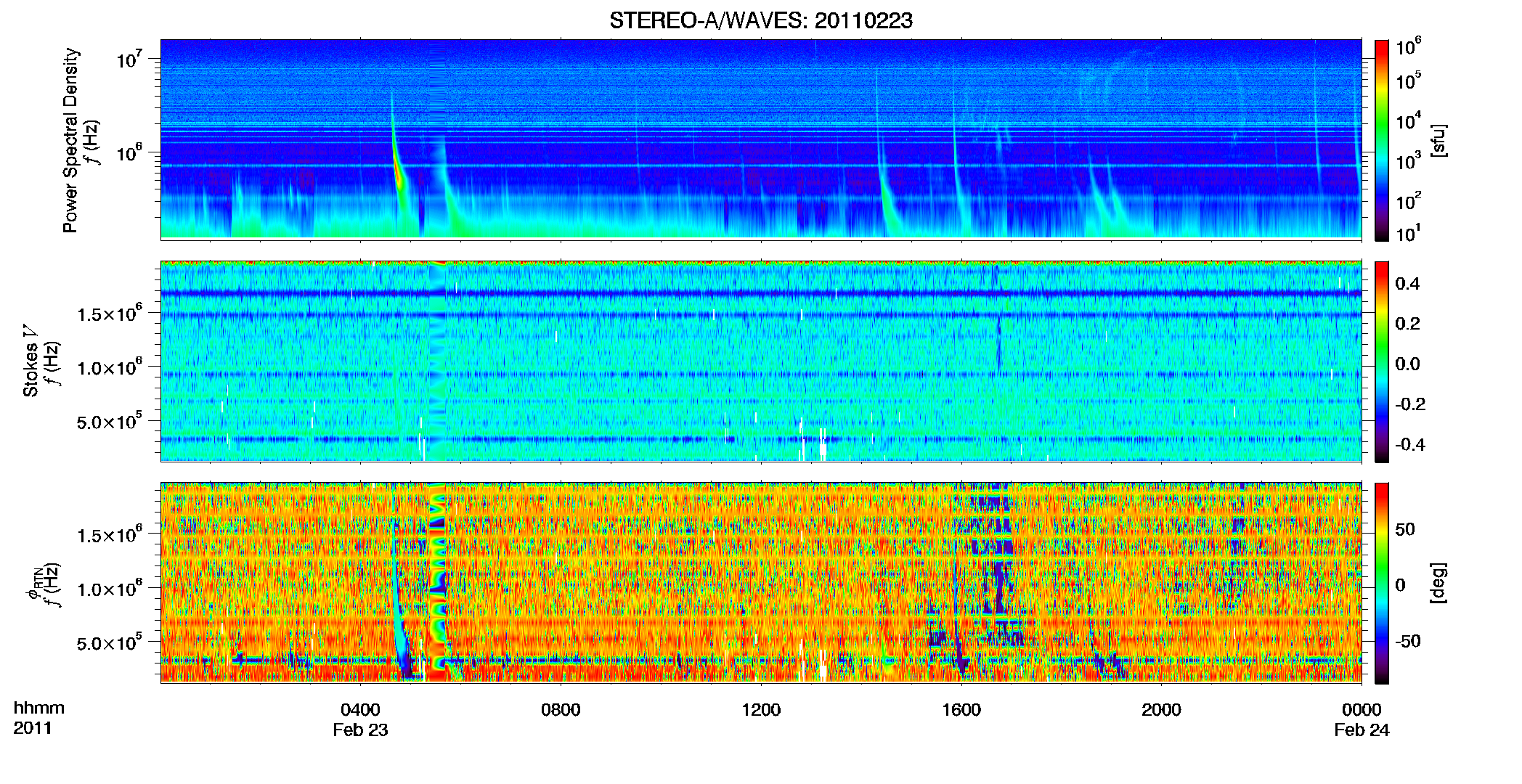Click the Stokes V spectrogram panel

pyautogui.click(x=761, y=362)
